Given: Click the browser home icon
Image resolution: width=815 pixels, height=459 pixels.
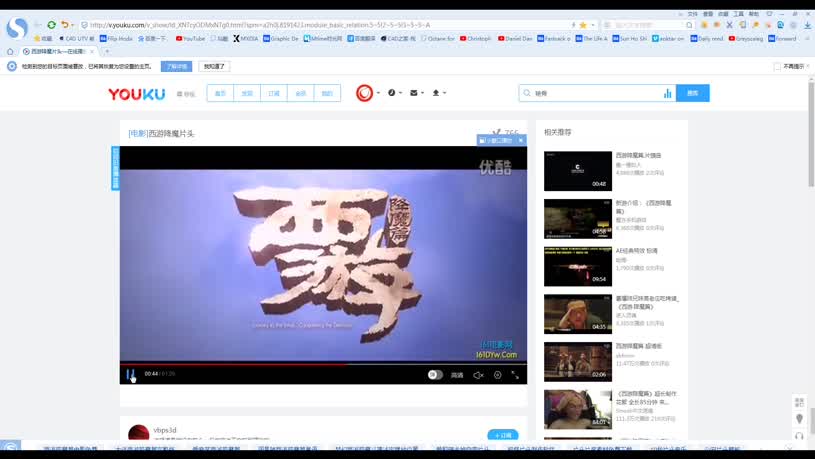Looking at the screenshot, I should (10, 51).
